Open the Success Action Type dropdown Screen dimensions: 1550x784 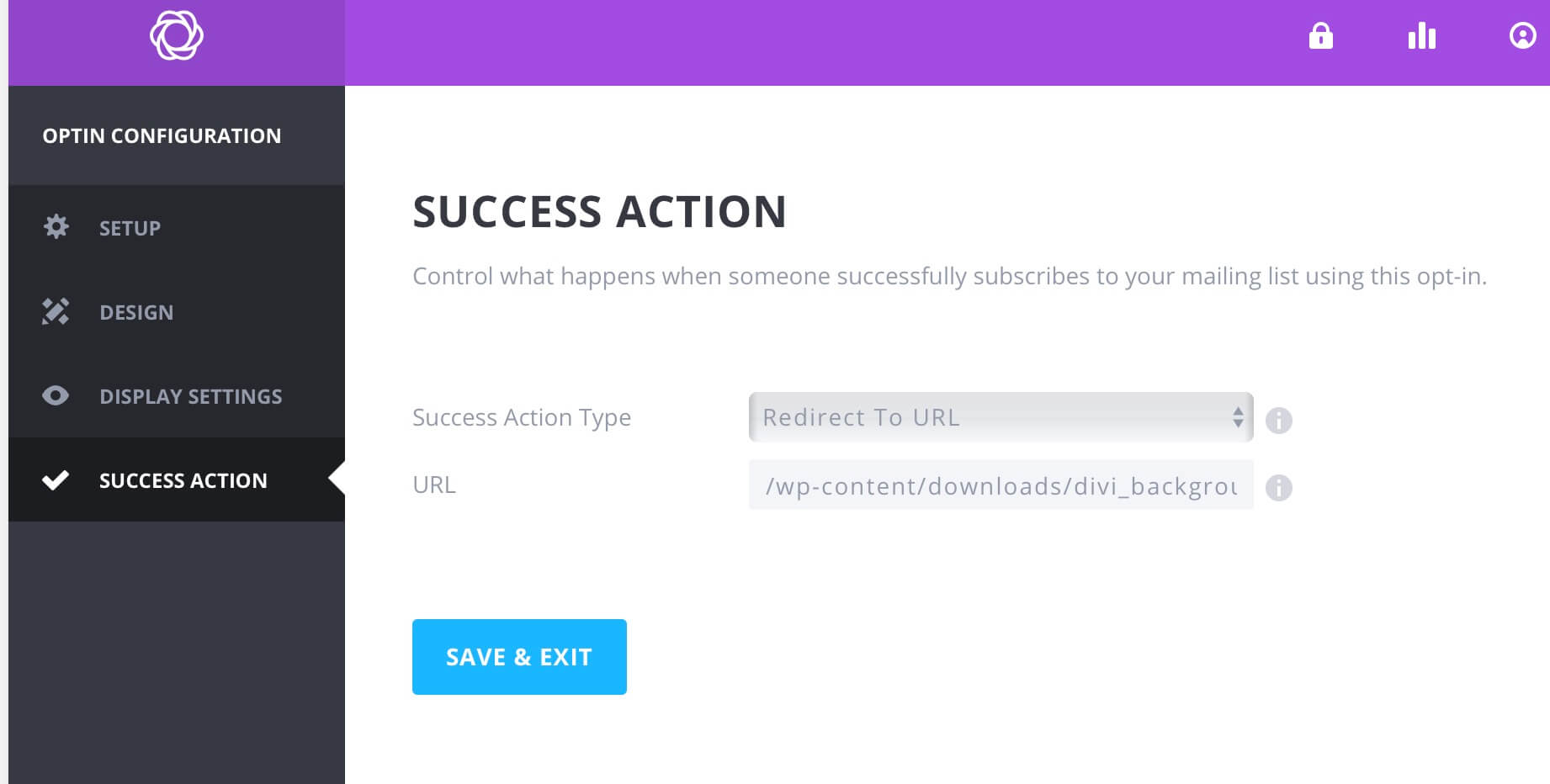coord(1001,417)
